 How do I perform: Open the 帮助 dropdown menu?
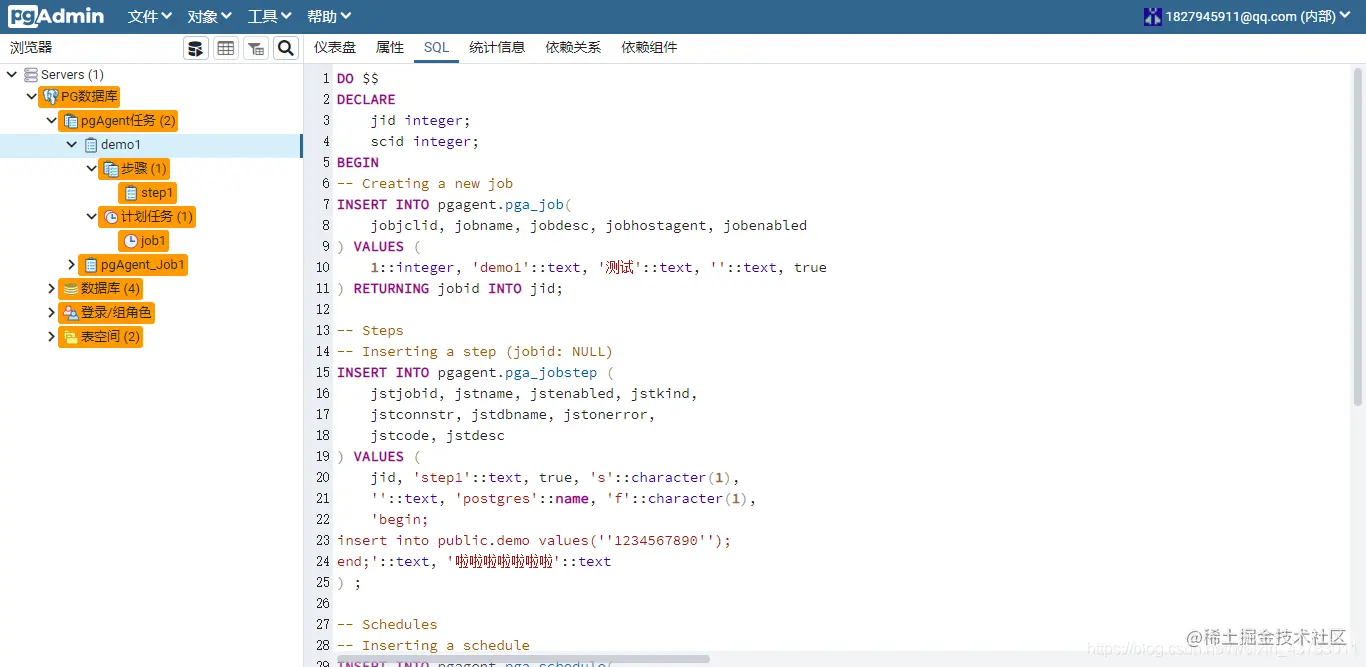(x=329, y=15)
